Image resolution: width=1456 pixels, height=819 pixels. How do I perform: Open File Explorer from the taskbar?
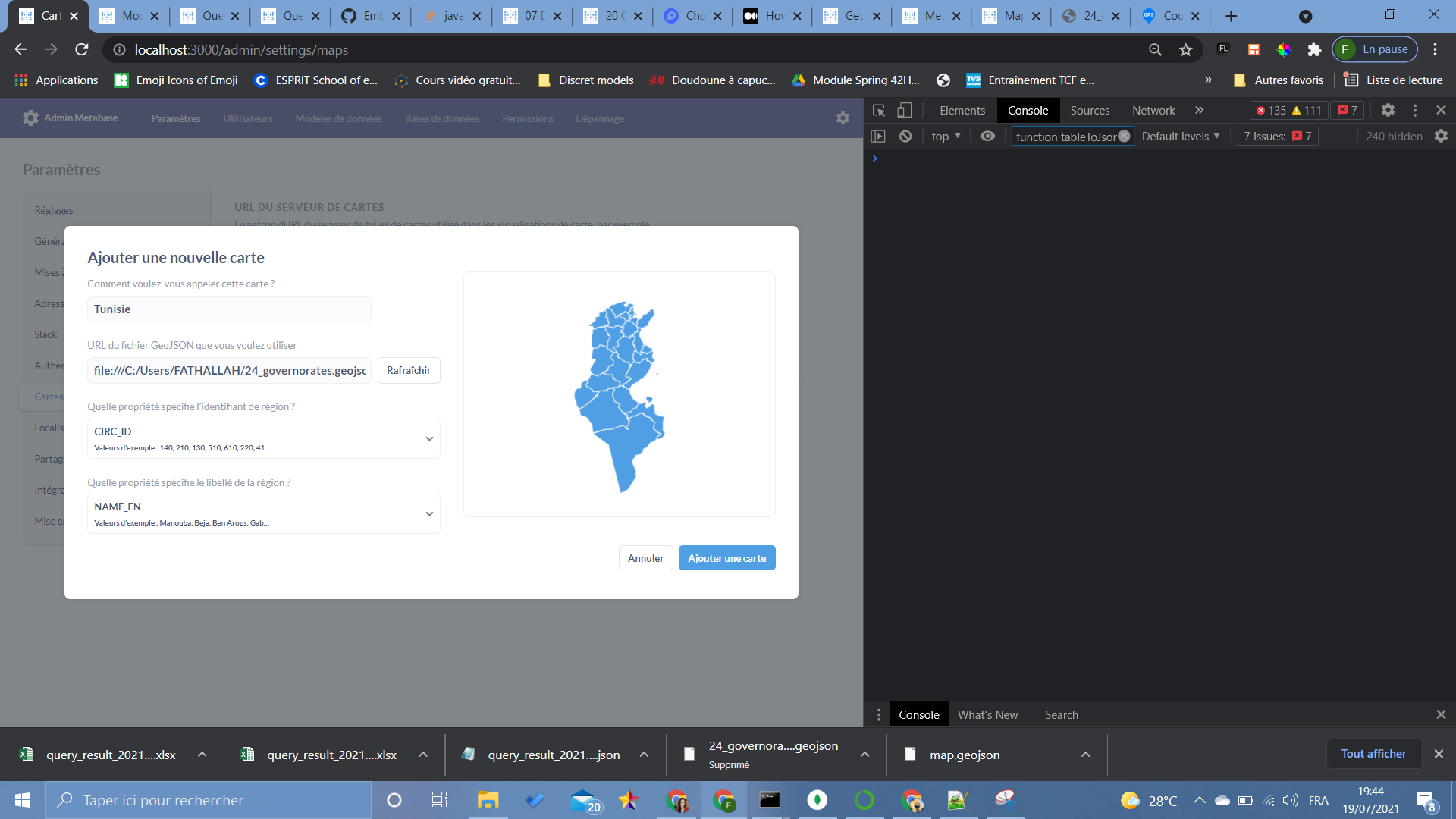point(488,800)
